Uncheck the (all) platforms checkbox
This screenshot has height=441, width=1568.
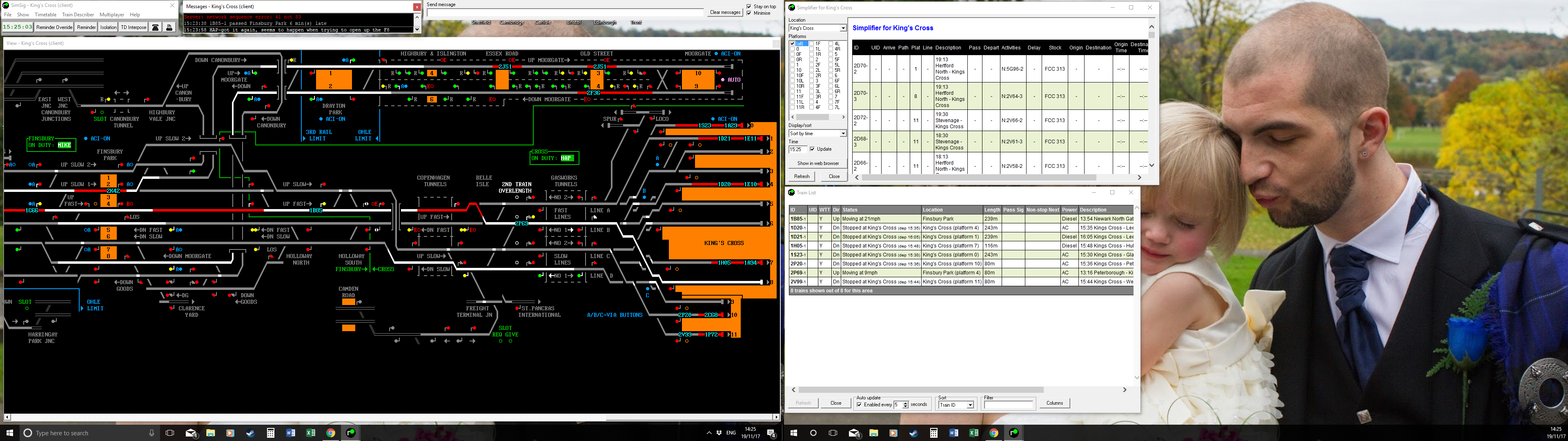click(793, 44)
